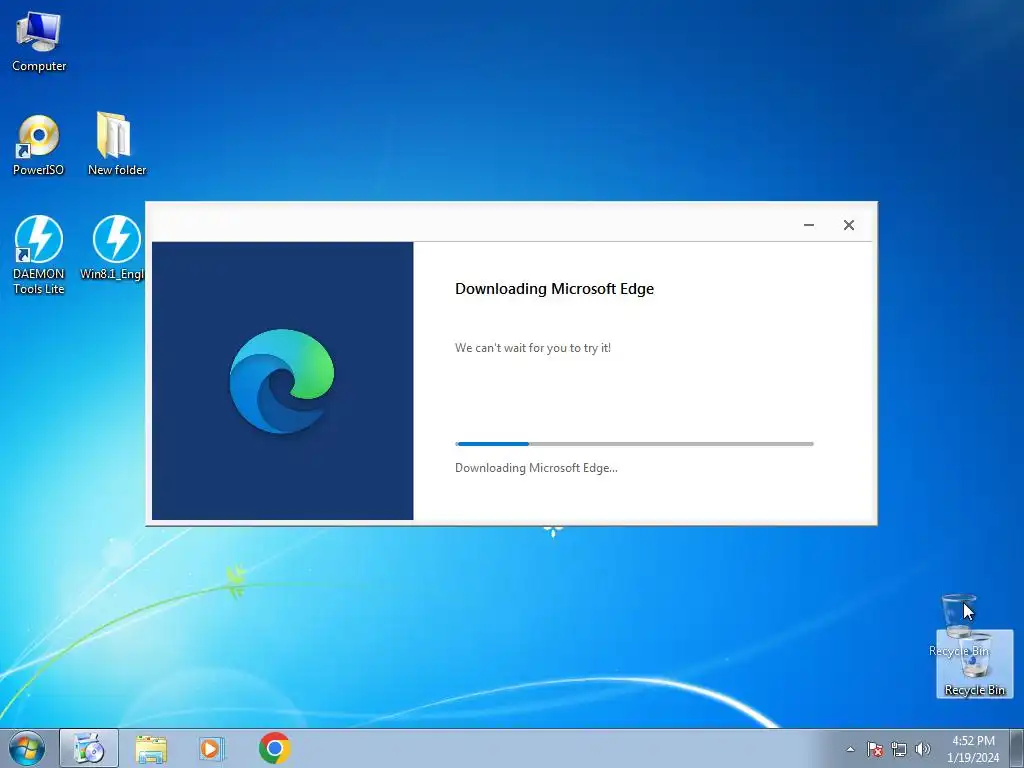Viewport: 1024px width, 768px height.
Task: Click the taskbar clock showing 4:52 PM
Action: pyautogui.click(x=973, y=749)
